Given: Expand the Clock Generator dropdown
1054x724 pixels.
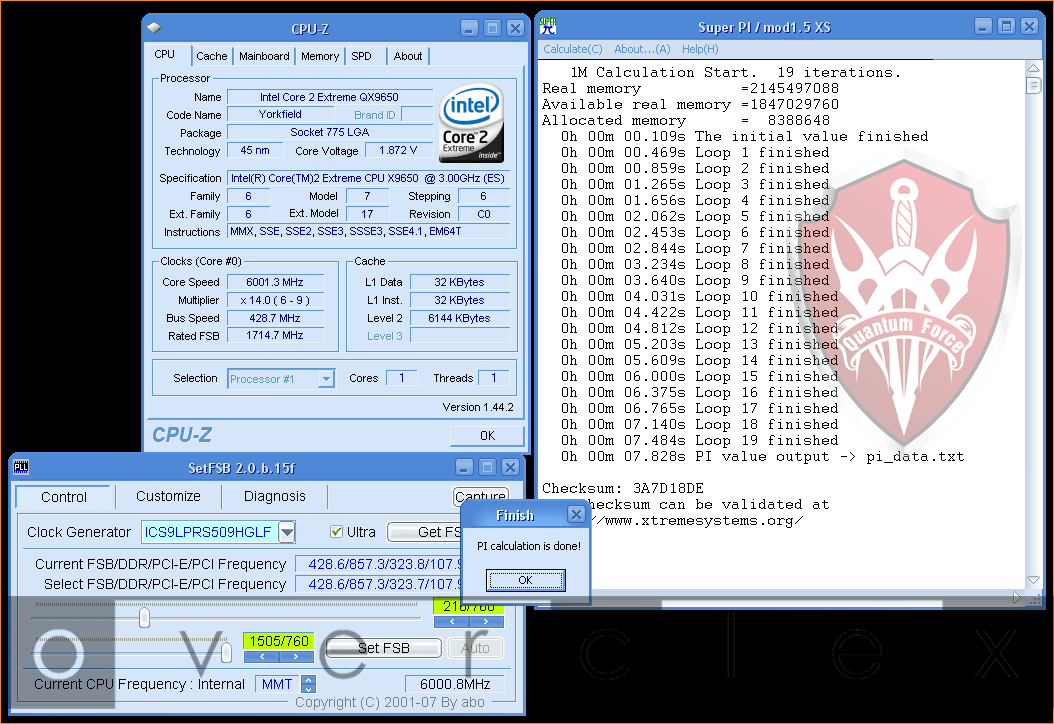Looking at the screenshot, I should click(287, 532).
